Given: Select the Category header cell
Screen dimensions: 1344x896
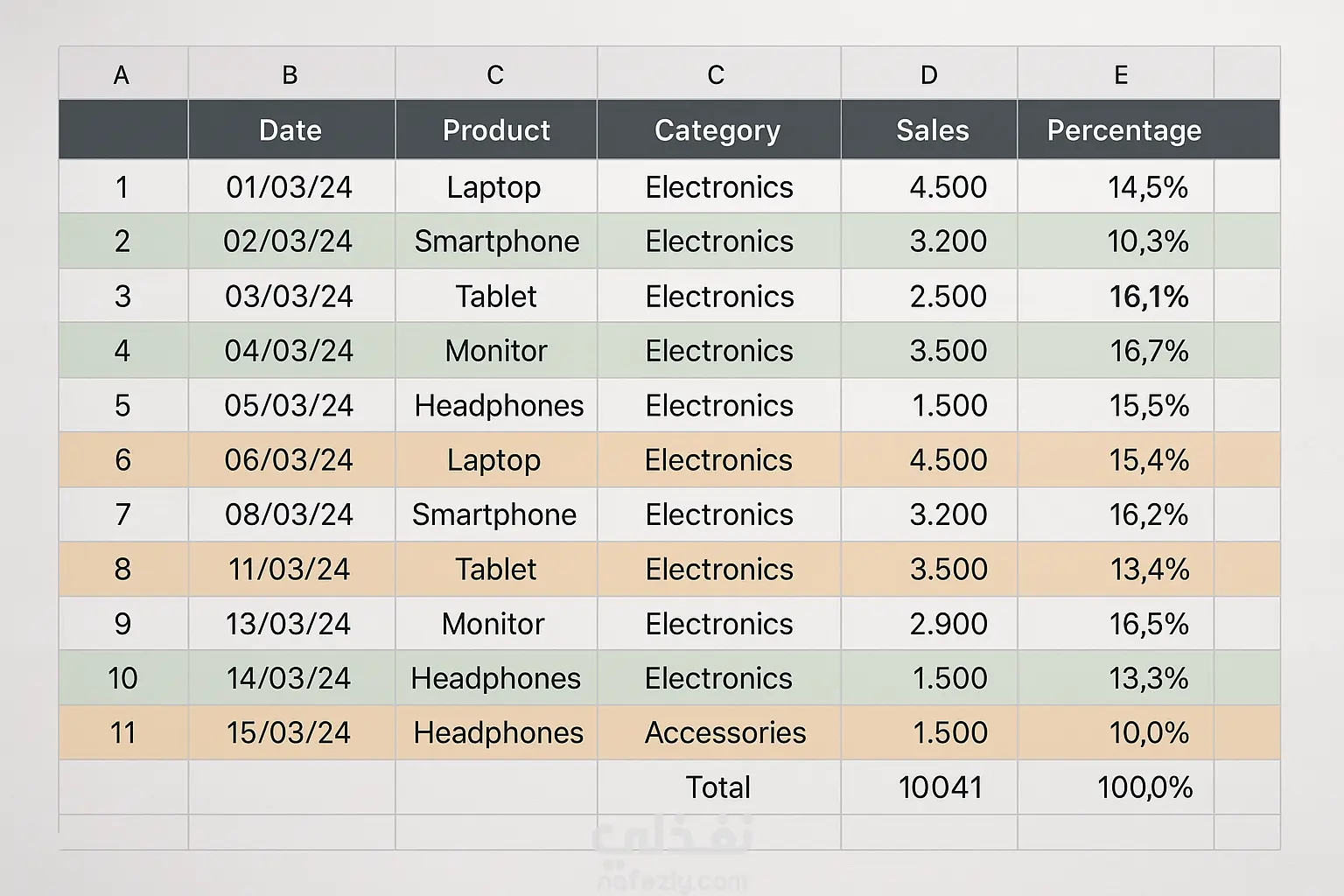Looking at the screenshot, I should coord(717,130).
